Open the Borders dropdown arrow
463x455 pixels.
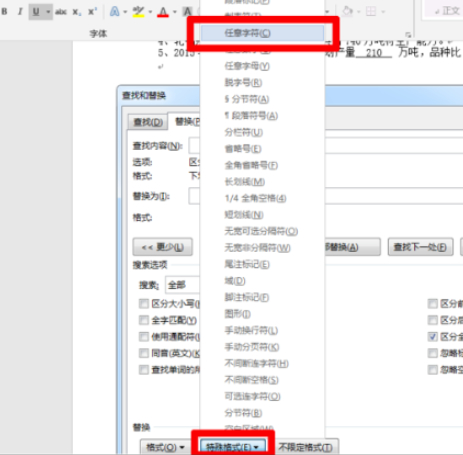pyautogui.click(x=383, y=12)
